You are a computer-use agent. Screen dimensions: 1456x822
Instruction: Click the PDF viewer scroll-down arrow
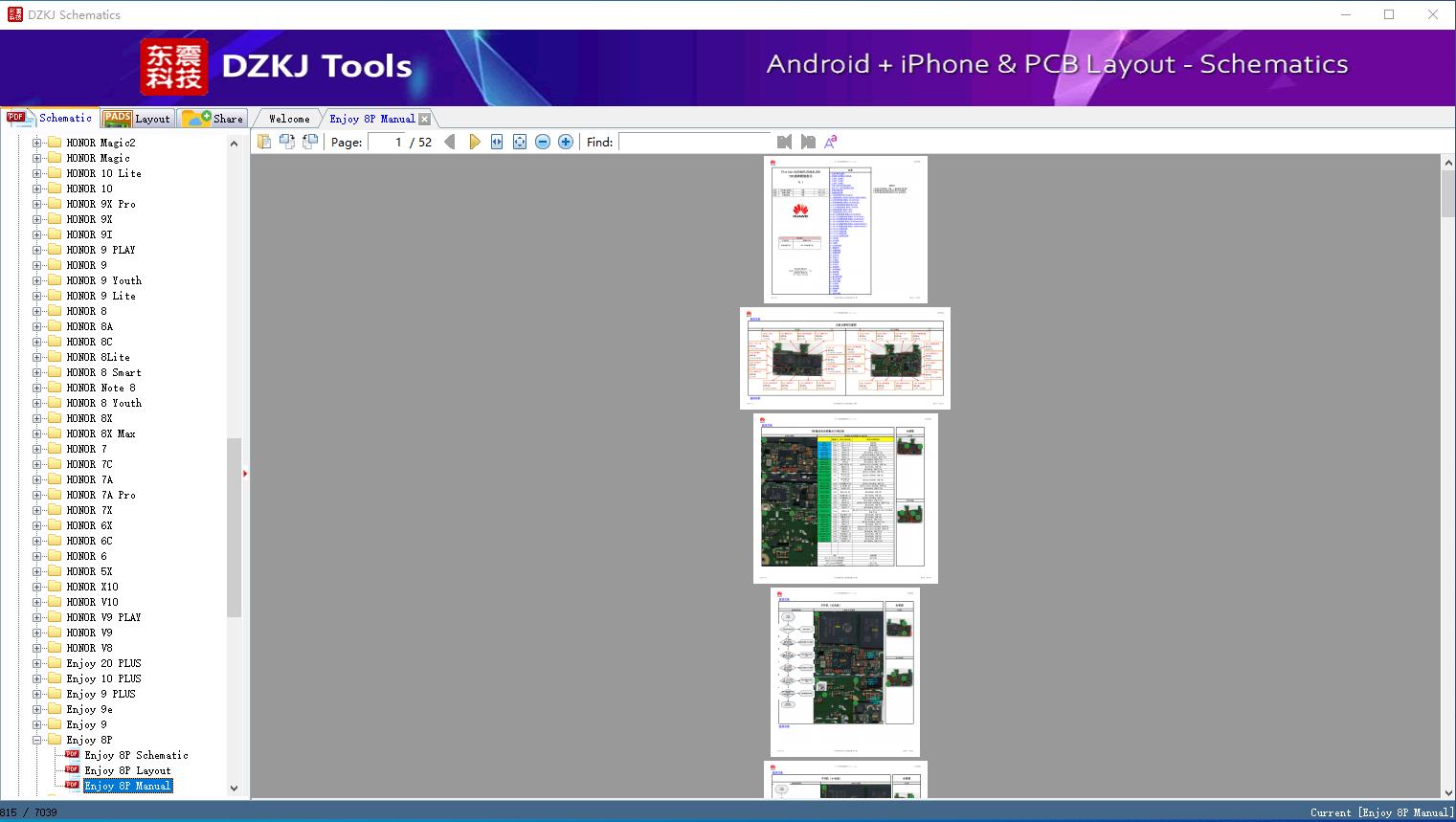coord(1448,792)
